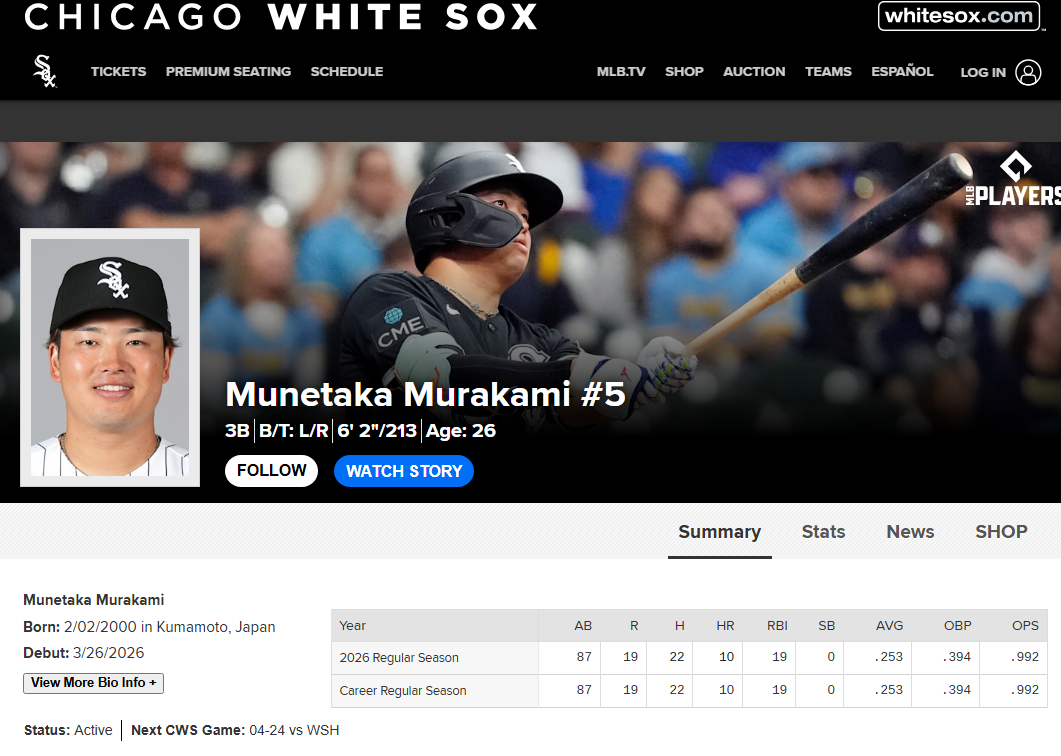Select the Summary tab
Screen dimensions: 1061x756
pos(719,533)
